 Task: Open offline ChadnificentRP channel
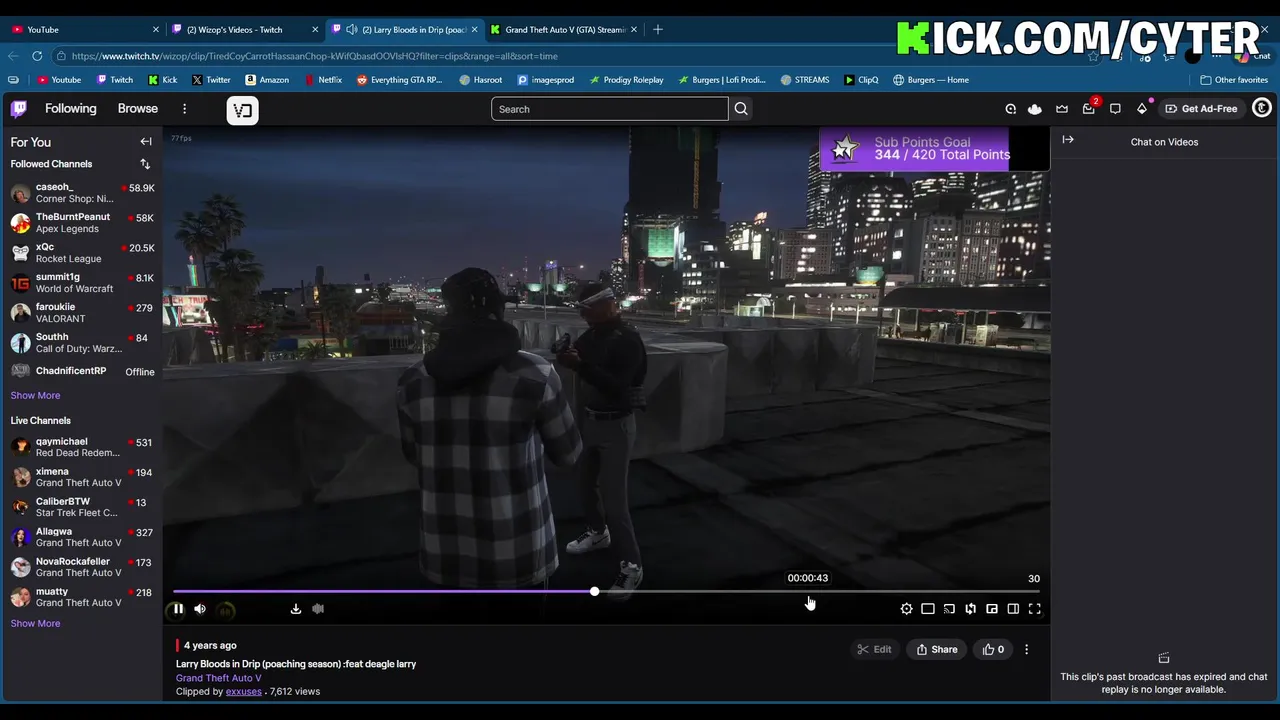point(82,371)
